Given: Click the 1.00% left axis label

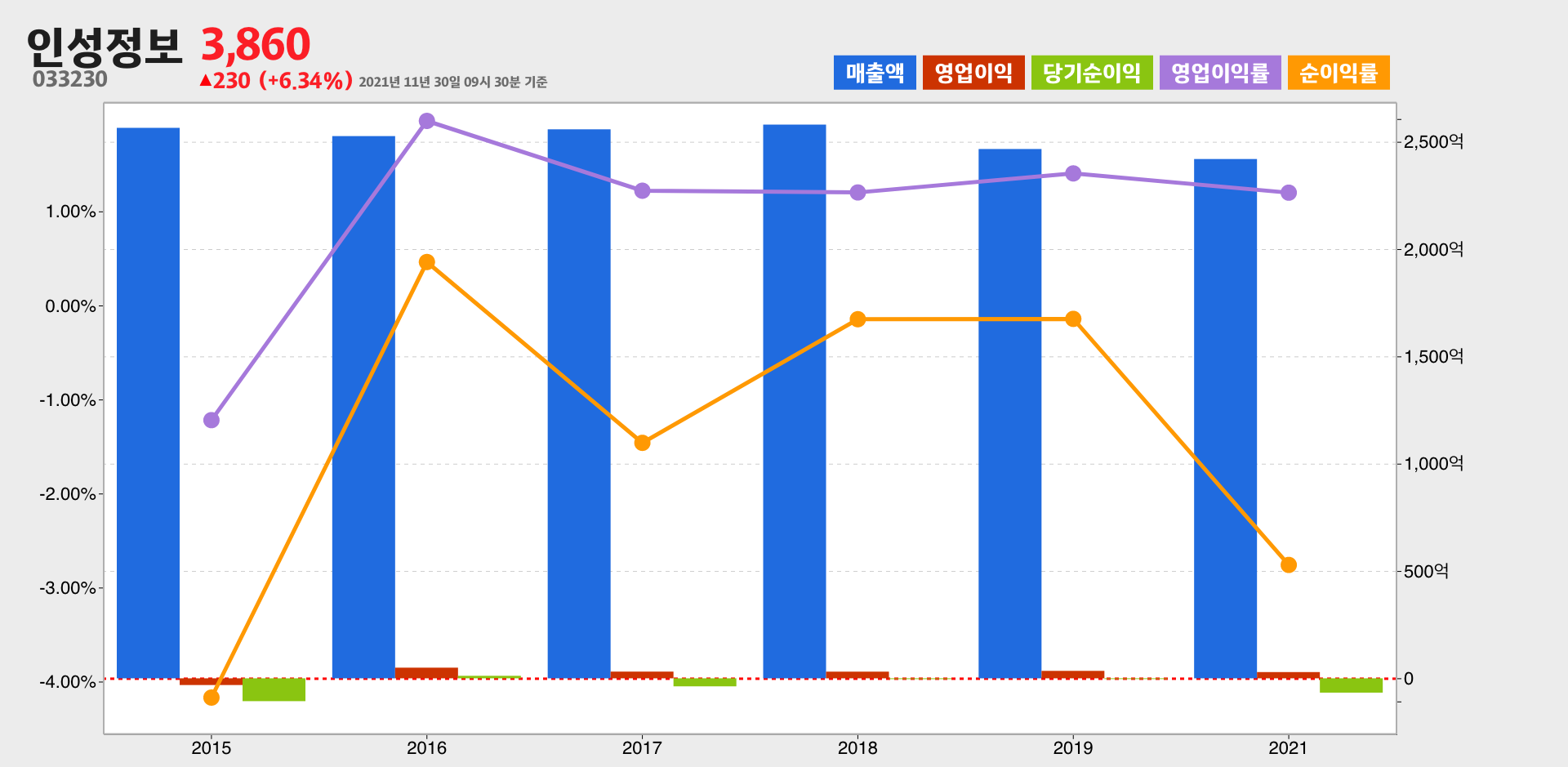Looking at the screenshot, I should 70,212.
